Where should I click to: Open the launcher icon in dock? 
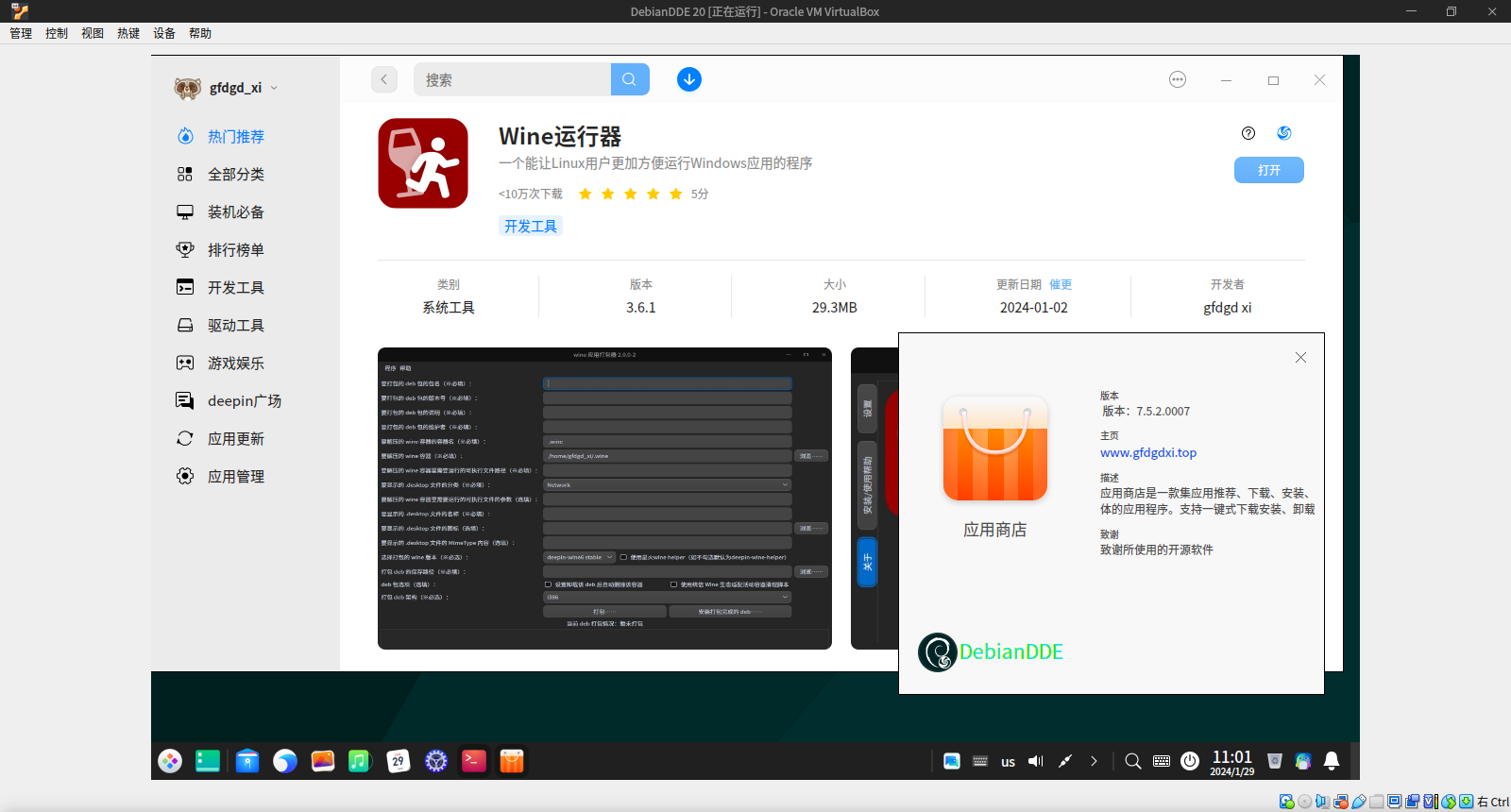(170, 761)
